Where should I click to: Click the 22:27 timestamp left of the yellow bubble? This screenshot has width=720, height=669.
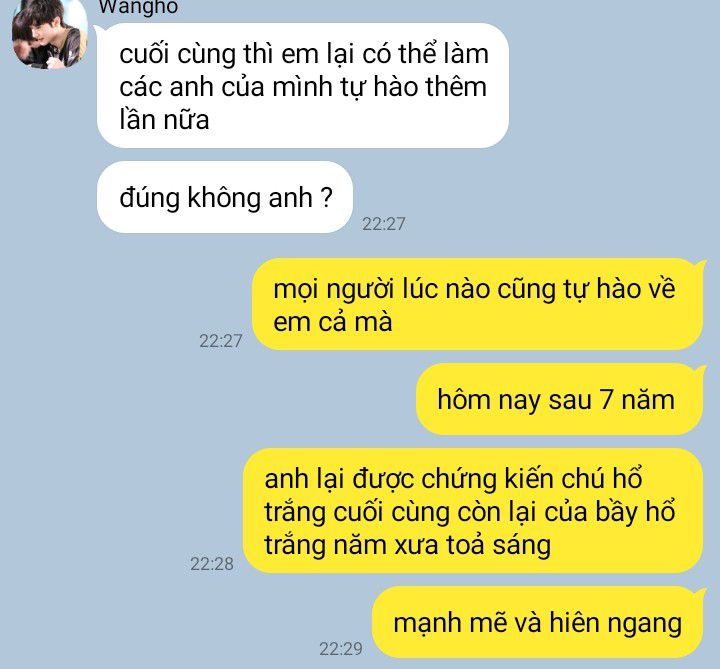click(220, 341)
